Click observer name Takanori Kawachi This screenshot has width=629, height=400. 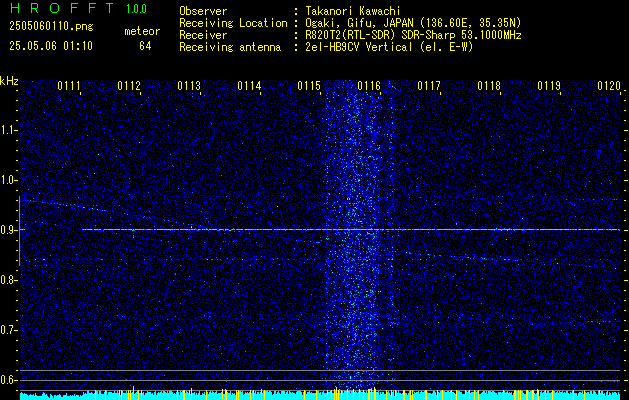click(353, 11)
